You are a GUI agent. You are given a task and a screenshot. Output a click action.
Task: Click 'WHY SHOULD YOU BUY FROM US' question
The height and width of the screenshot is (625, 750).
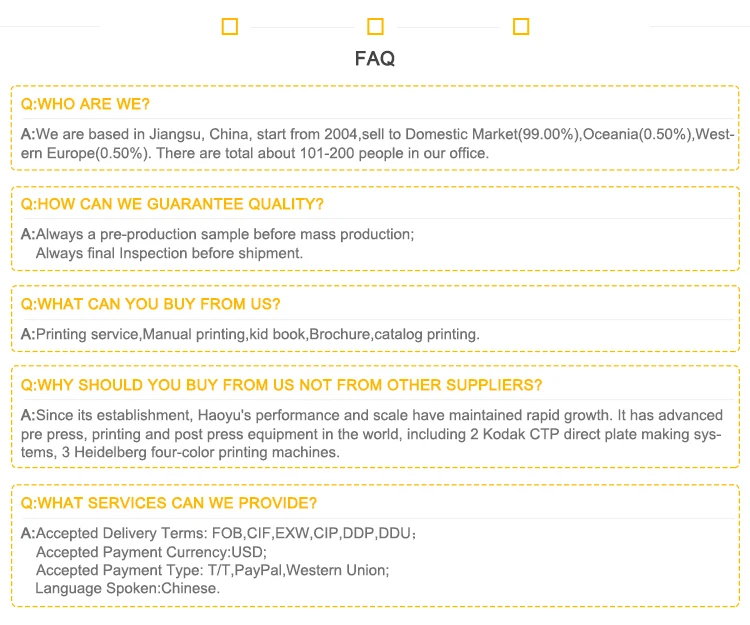pyautogui.click(x=281, y=385)
